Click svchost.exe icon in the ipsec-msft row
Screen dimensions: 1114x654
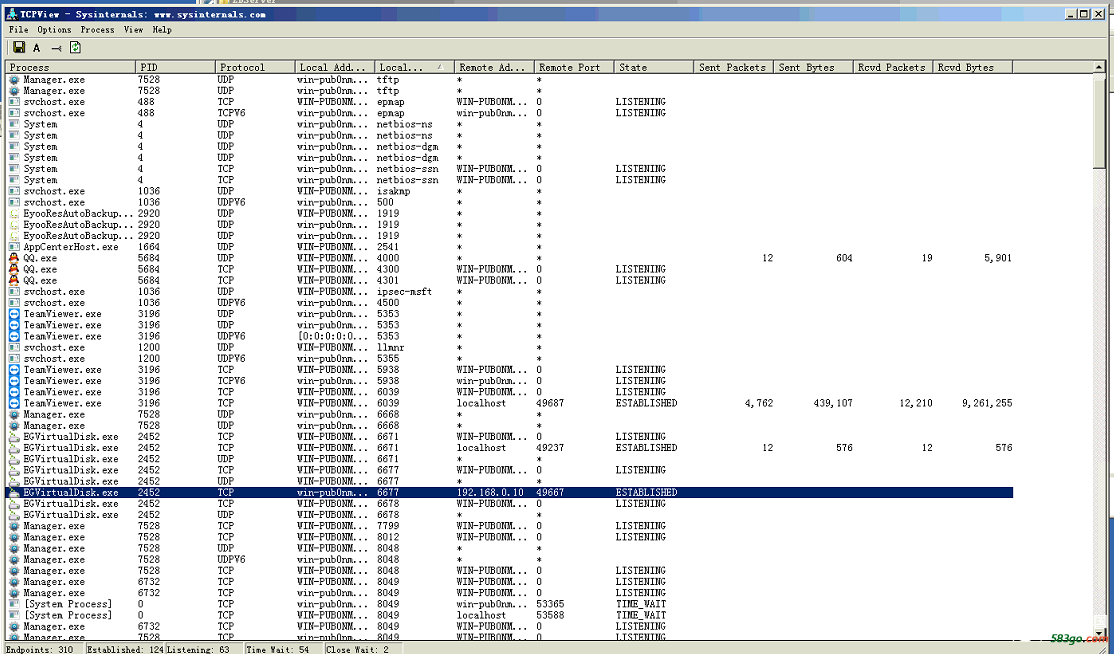(14, 292)
